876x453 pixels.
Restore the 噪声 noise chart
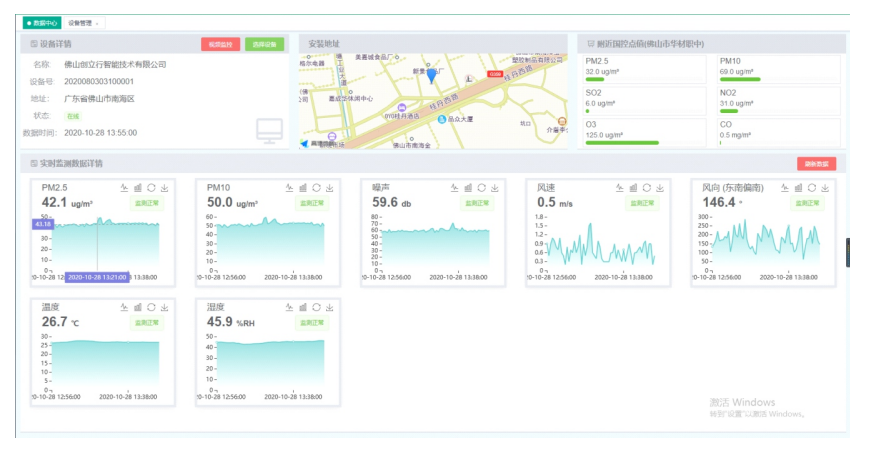tap(481, 187)
